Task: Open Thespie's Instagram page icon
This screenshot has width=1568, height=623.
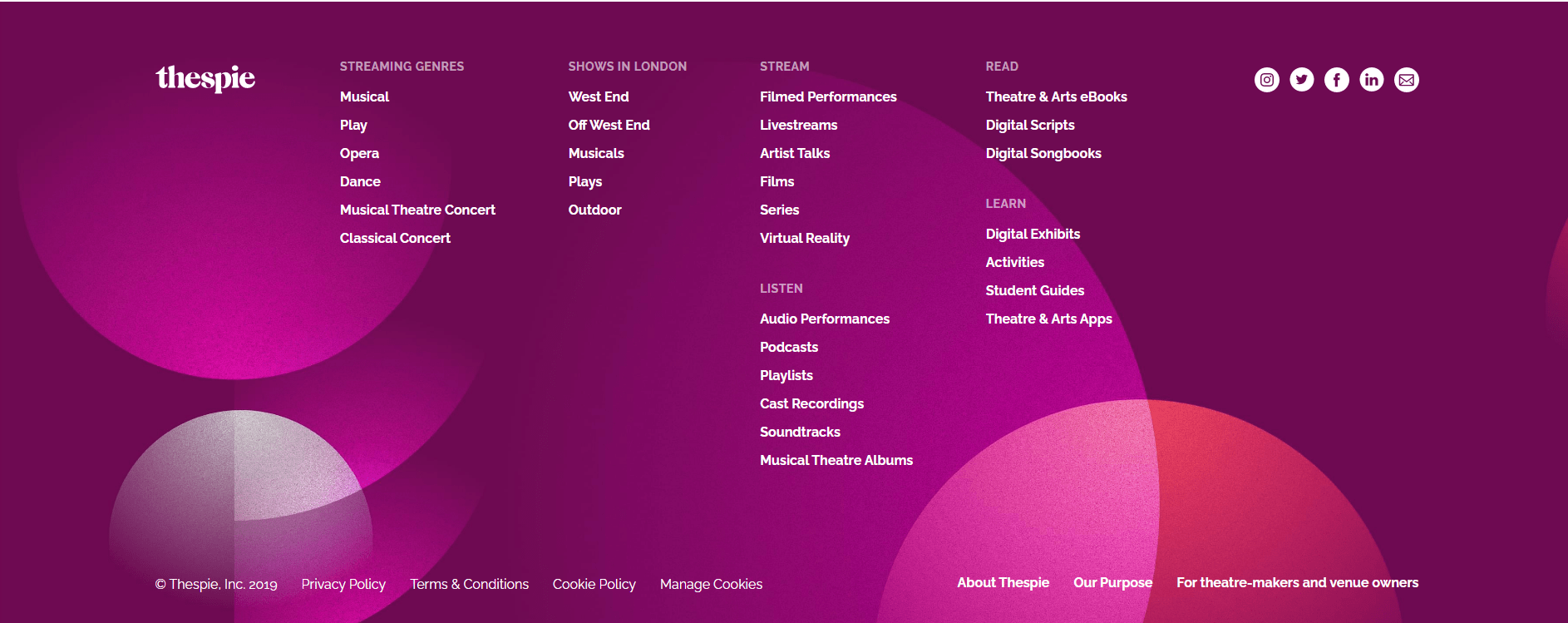Action: coord(1266,80)
